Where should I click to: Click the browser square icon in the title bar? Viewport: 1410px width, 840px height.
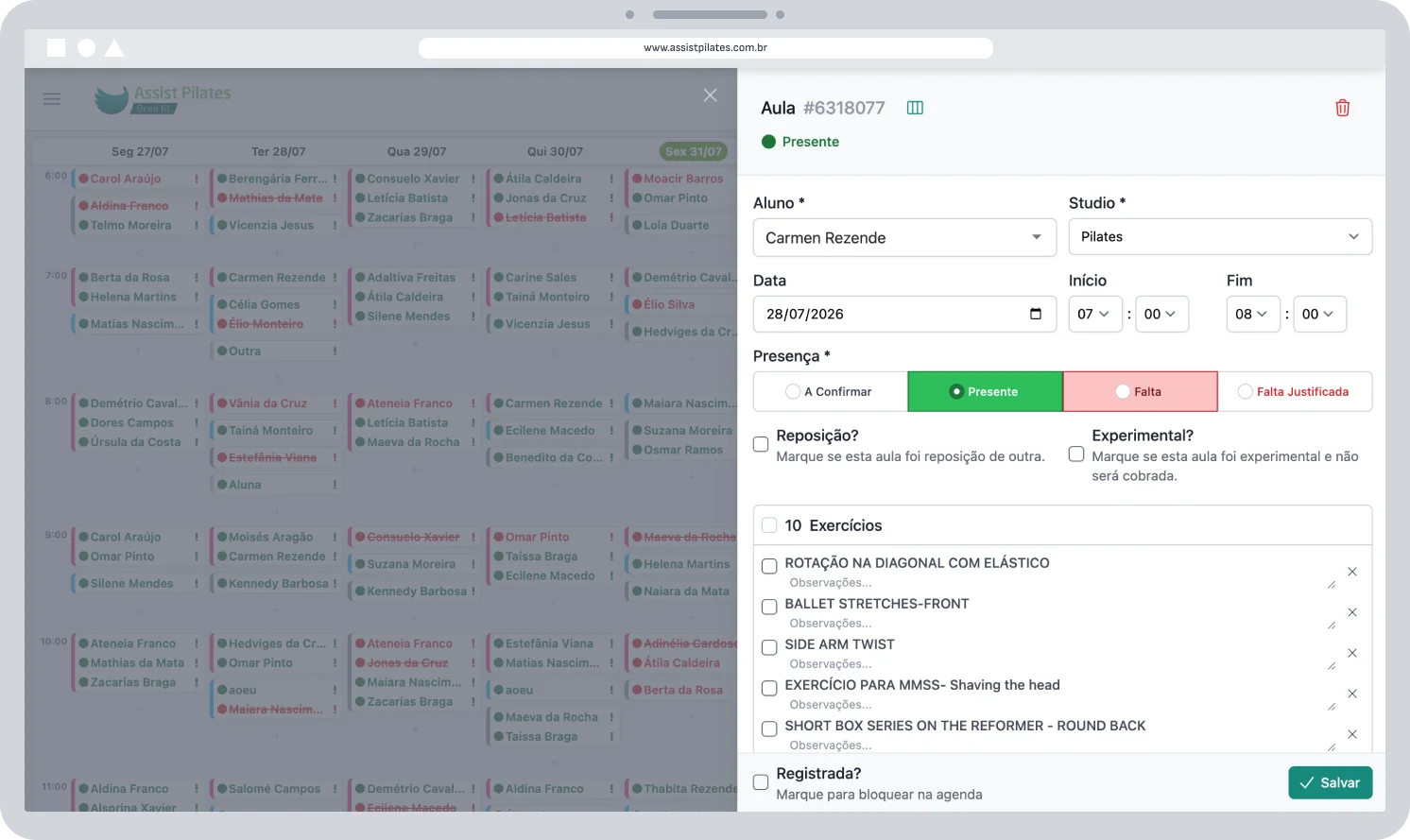coord(57,47)
